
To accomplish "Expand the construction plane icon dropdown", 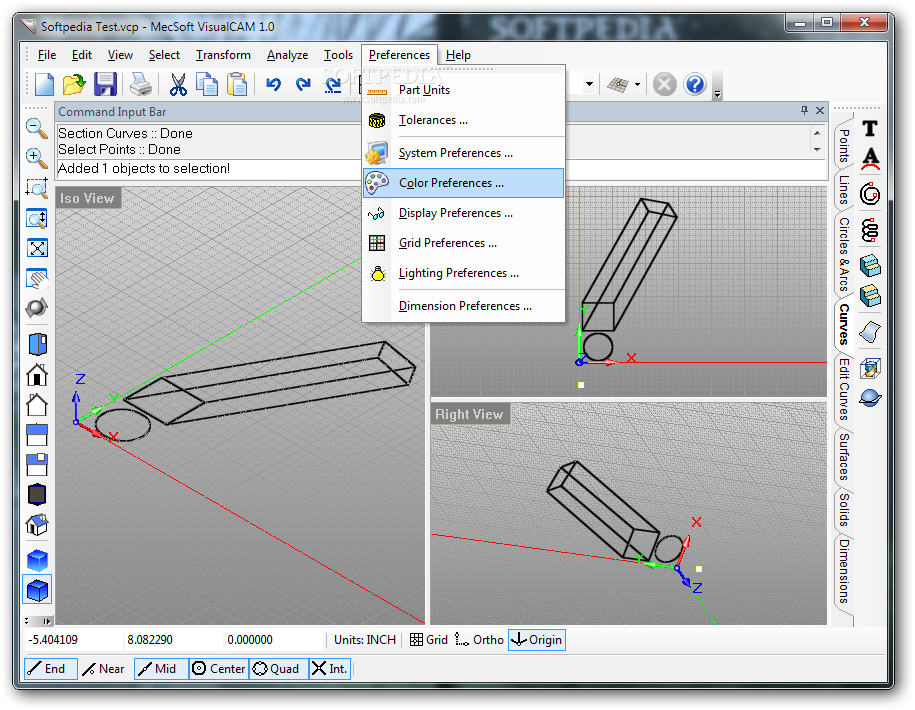I will [637, 85].
